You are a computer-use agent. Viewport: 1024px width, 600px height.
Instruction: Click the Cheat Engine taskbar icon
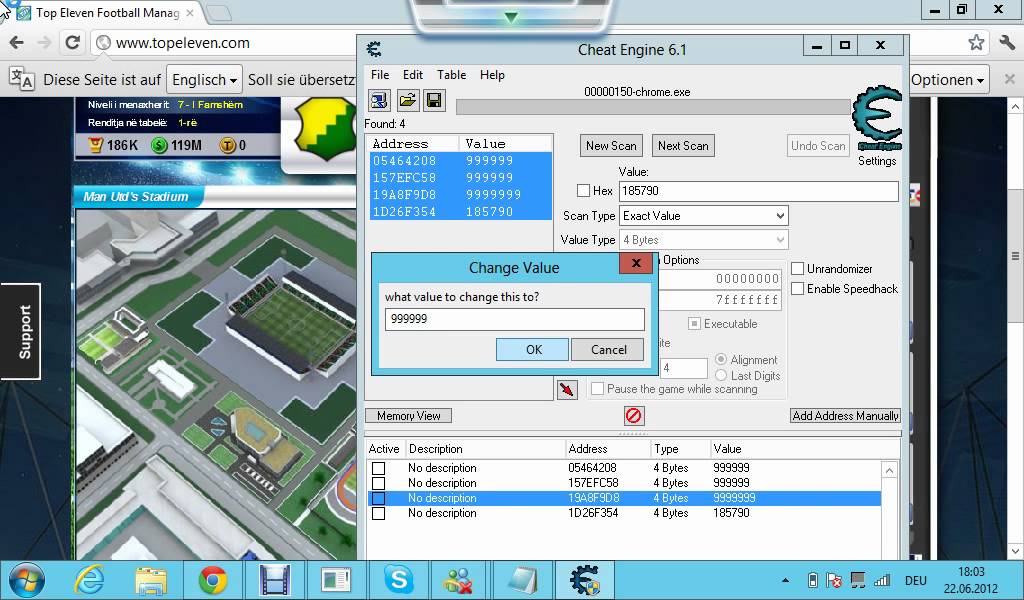(584, 579)
